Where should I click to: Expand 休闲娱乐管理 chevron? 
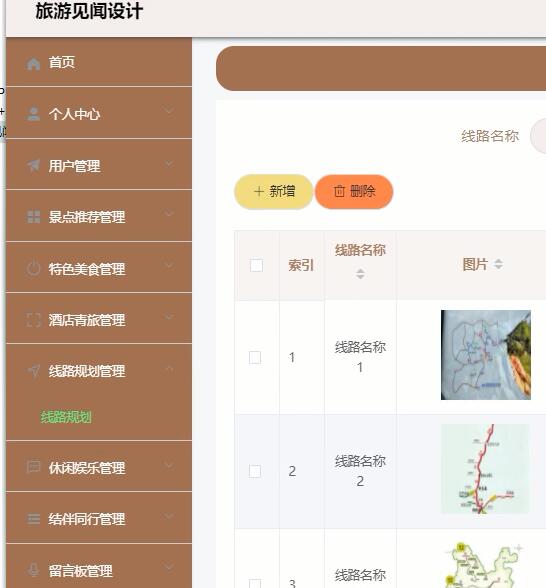click(x=169, y=465)
